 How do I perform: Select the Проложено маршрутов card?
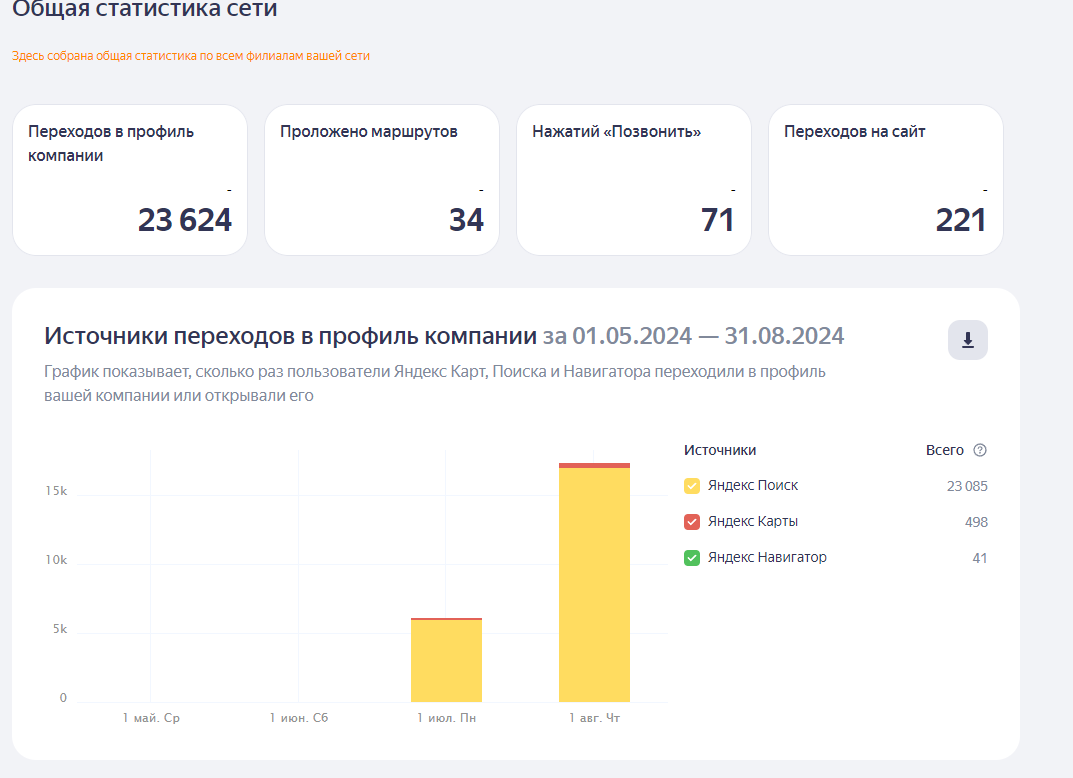[x=382, y=180]
